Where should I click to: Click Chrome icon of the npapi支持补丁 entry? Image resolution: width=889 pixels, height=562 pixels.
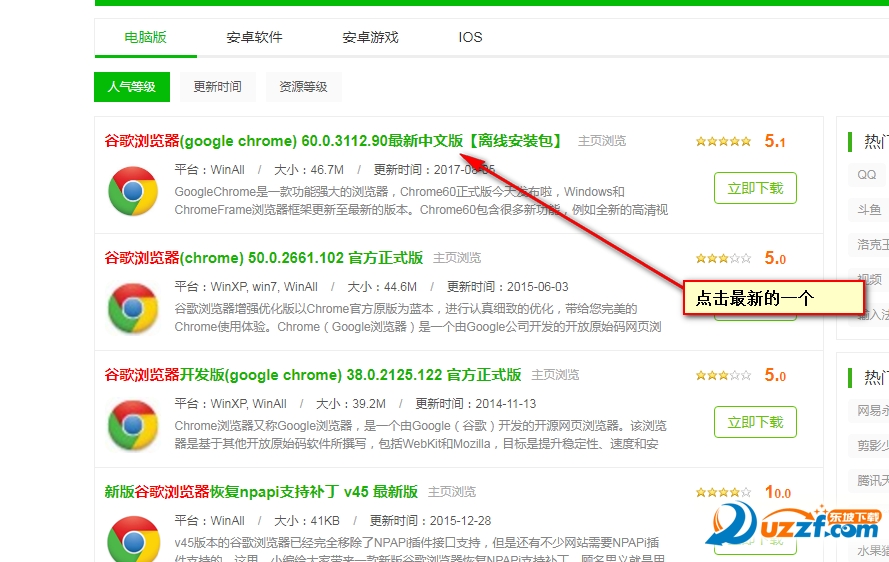pos(133,539)
